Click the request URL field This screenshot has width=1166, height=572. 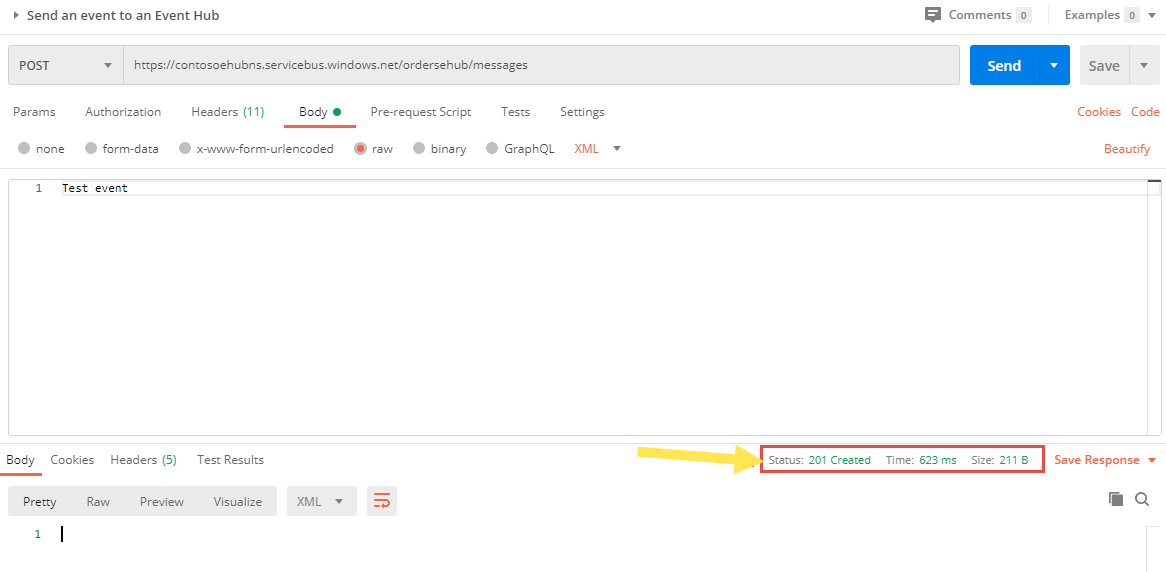pos(541,65)
